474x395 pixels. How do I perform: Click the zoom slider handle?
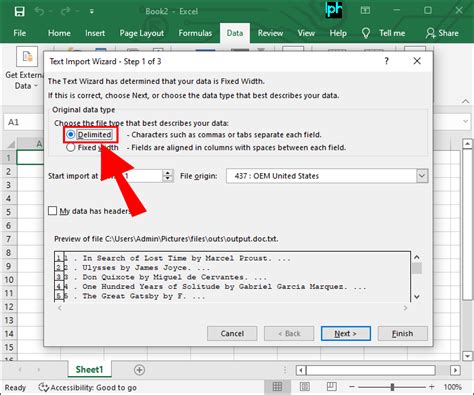click(392, 387)
